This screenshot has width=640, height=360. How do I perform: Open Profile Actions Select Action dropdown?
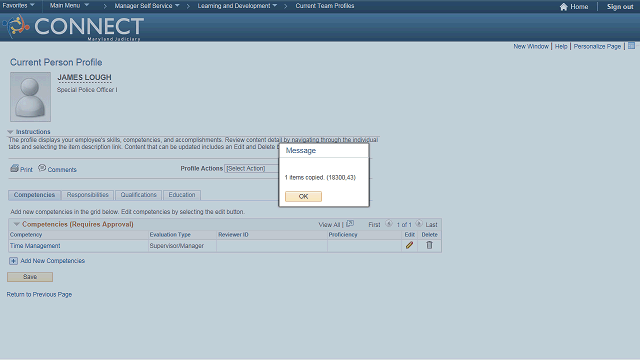pos(252,169)
